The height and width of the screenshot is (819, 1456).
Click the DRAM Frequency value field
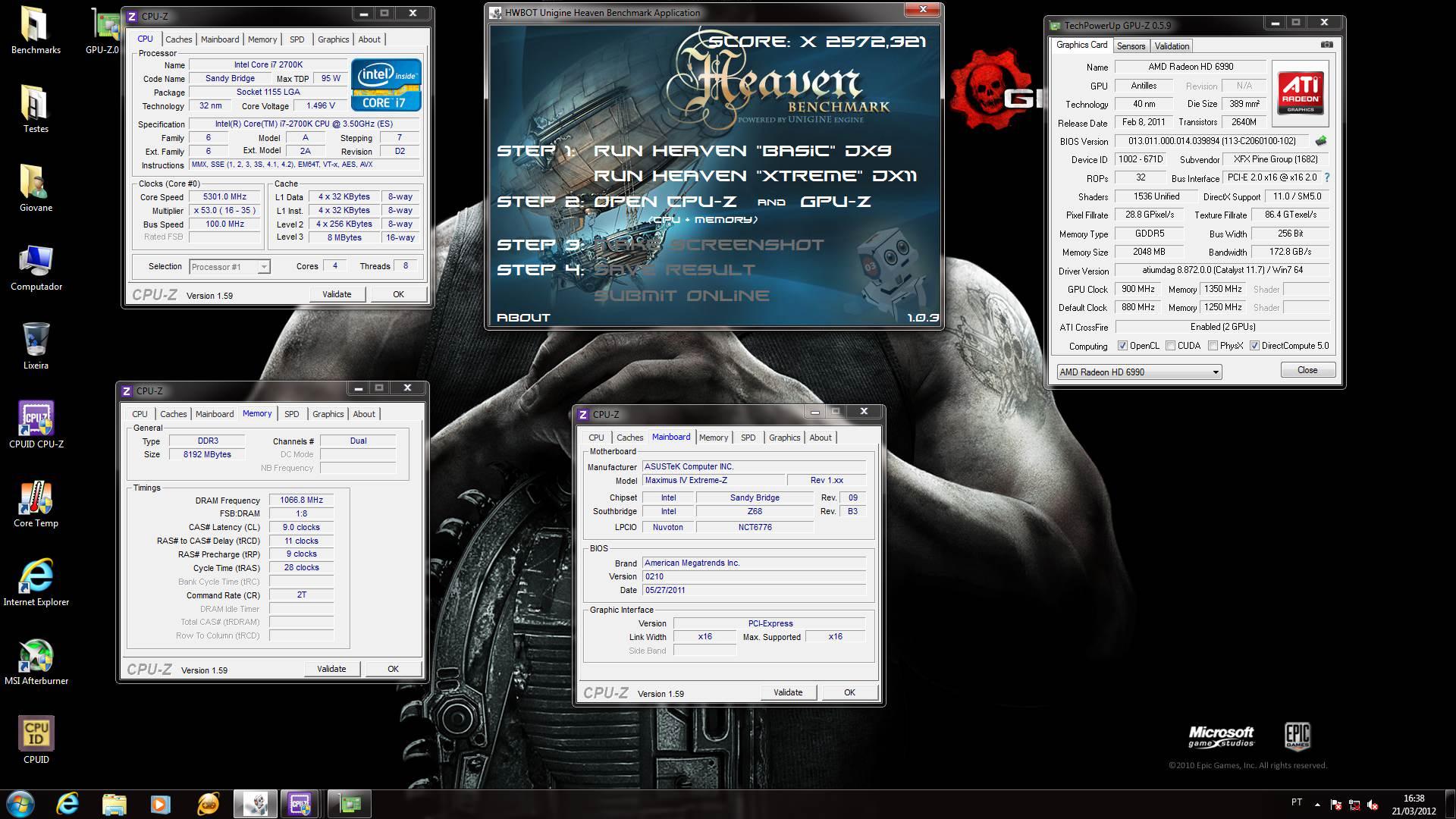coord(301,500)
